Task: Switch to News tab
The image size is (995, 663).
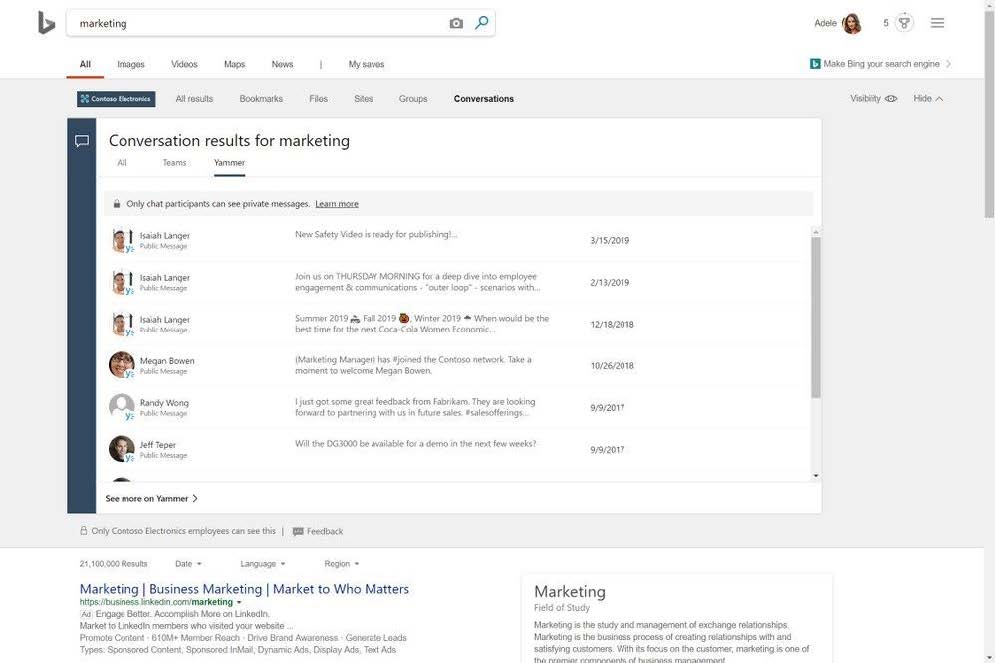Action: [282, 64]
